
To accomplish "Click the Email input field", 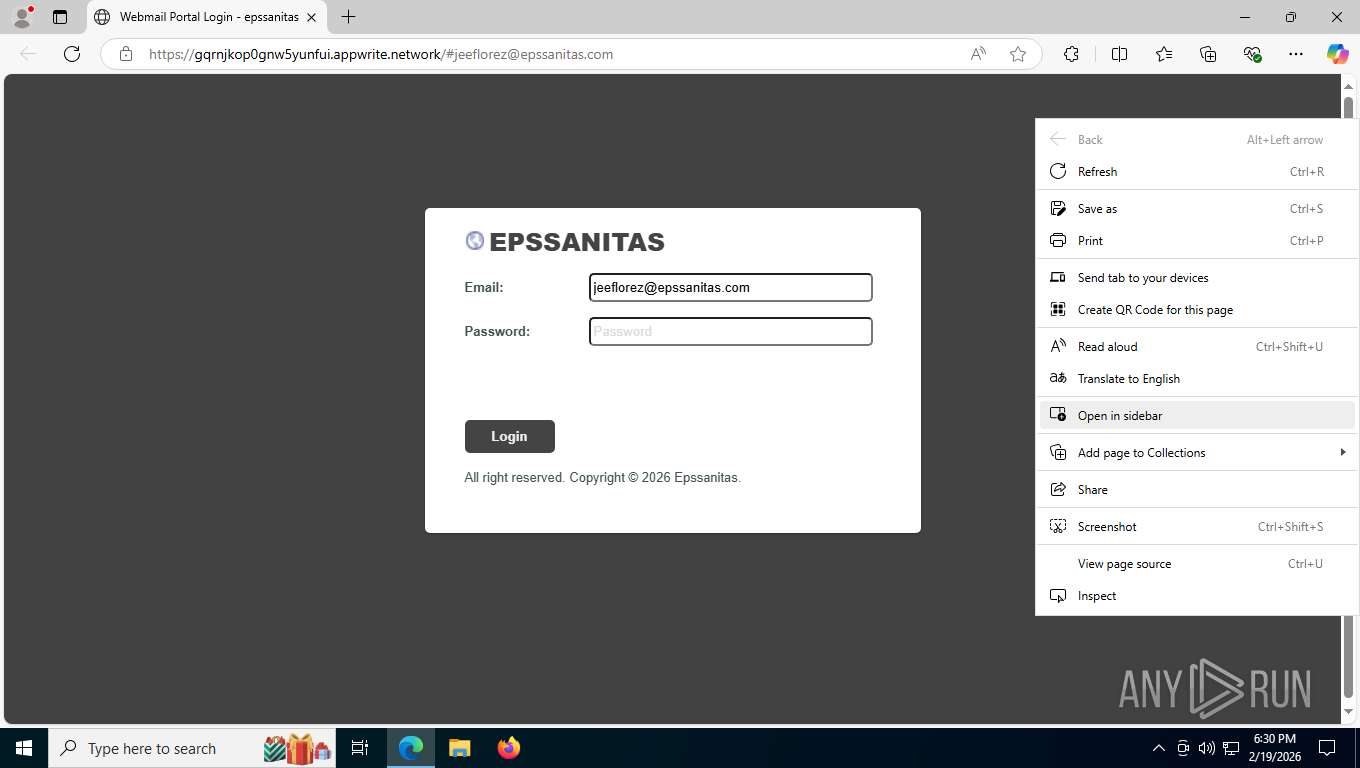I will [731, 287].
